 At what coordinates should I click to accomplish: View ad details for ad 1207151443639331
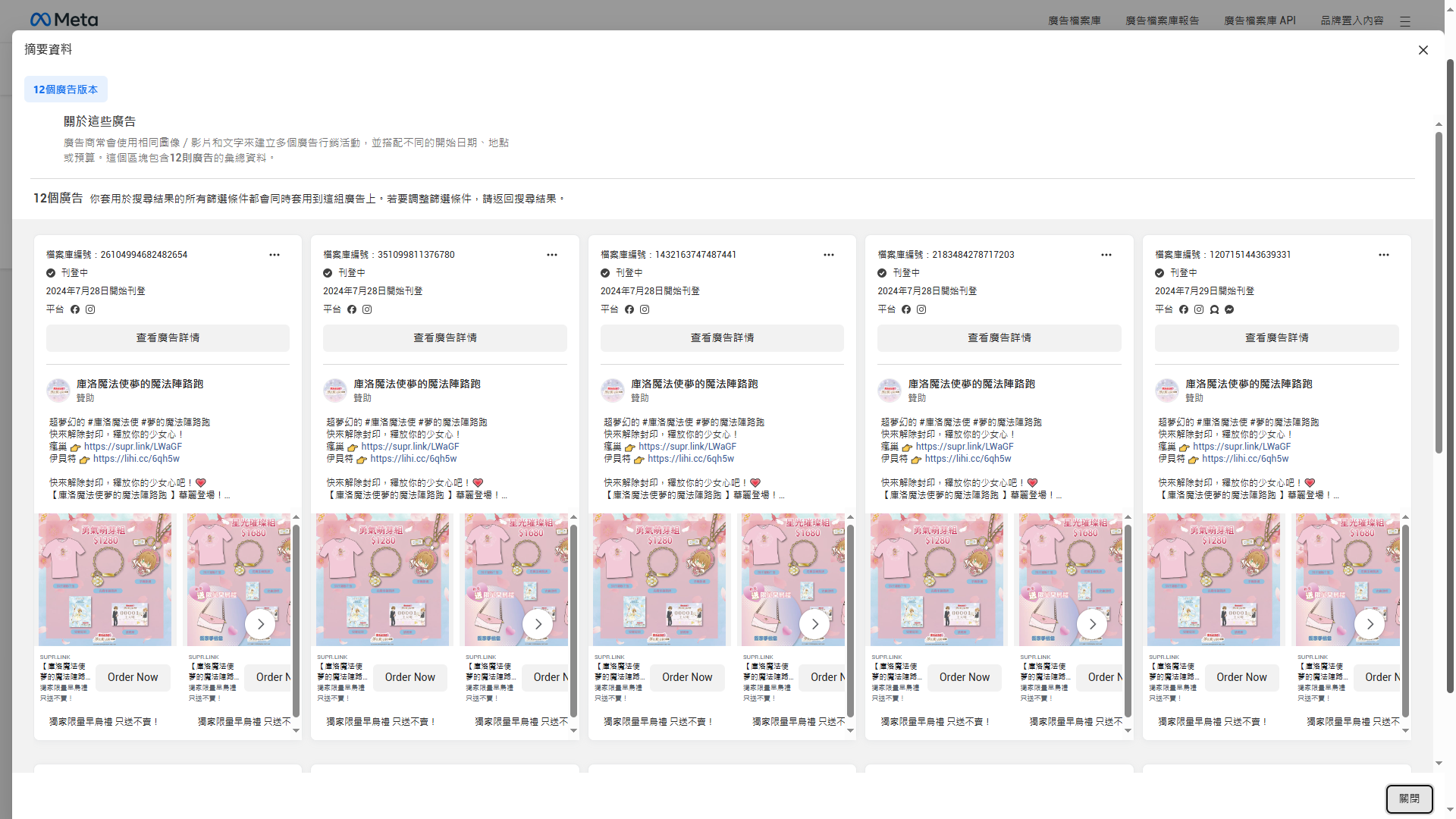pos(1277,338)
